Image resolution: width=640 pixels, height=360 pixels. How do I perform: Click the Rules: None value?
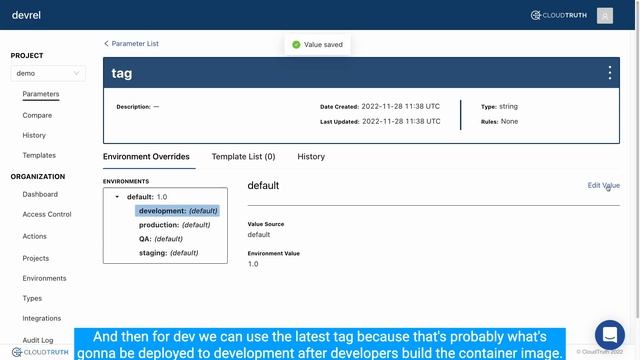(509, 122)
